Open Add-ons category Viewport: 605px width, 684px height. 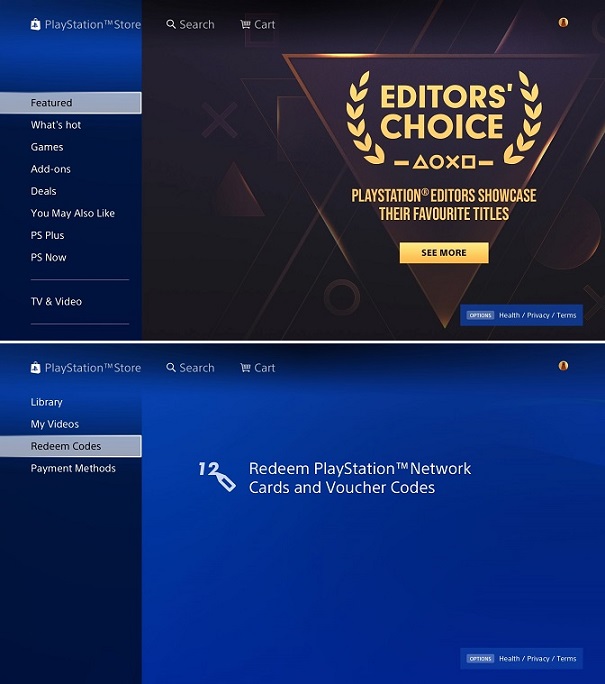(51, 169)
